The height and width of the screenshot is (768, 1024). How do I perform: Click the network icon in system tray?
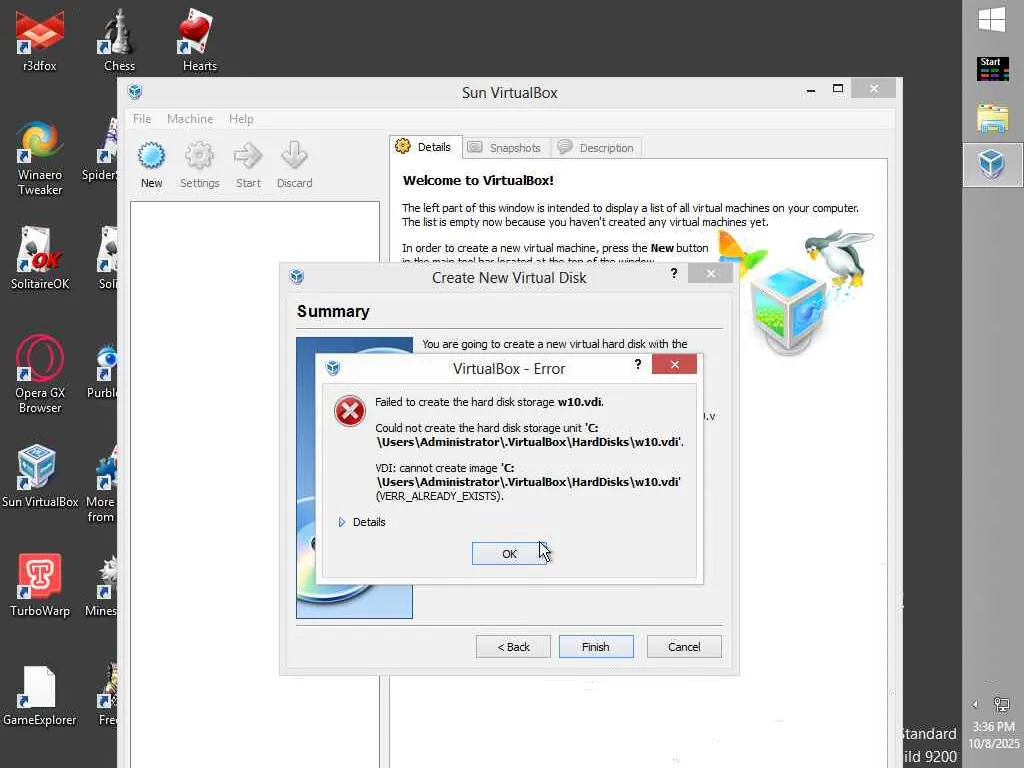1001,704
